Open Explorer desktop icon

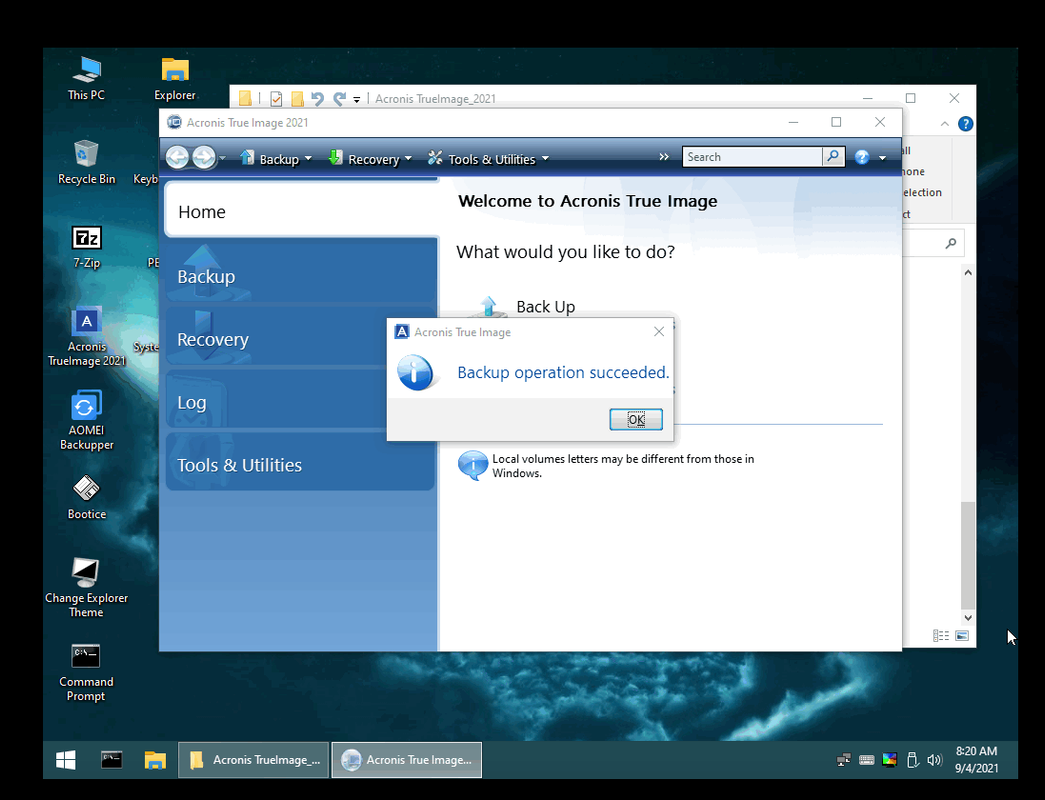click(x=175, y=78)
